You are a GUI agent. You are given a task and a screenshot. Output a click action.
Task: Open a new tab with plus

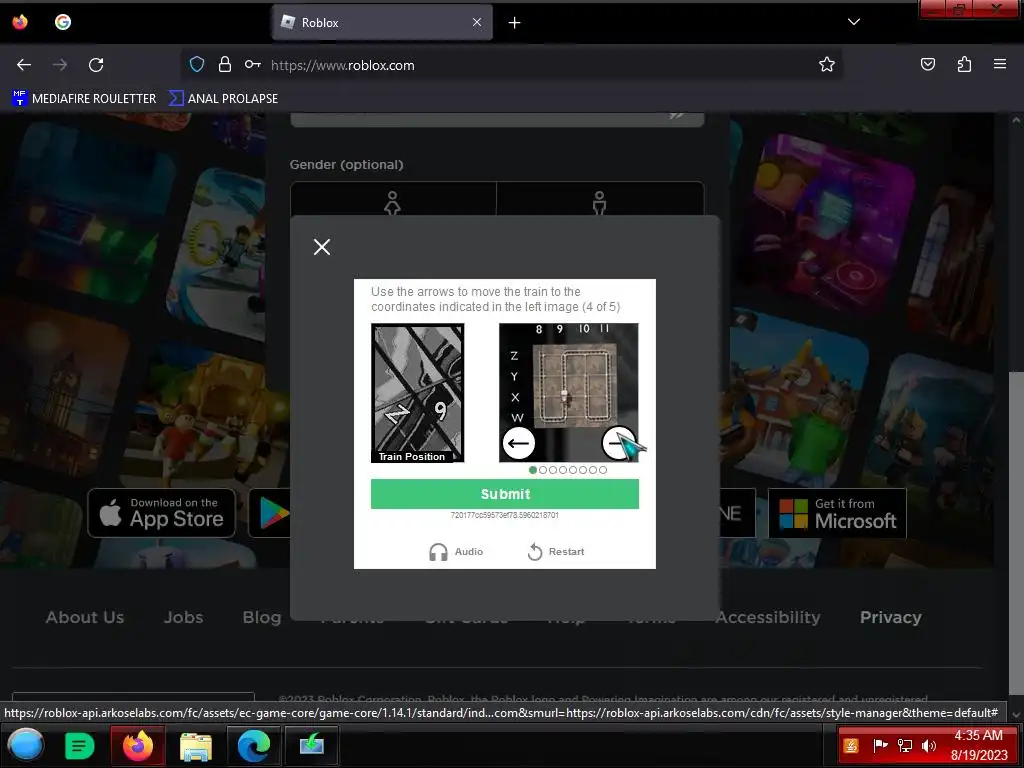point(515,23)
